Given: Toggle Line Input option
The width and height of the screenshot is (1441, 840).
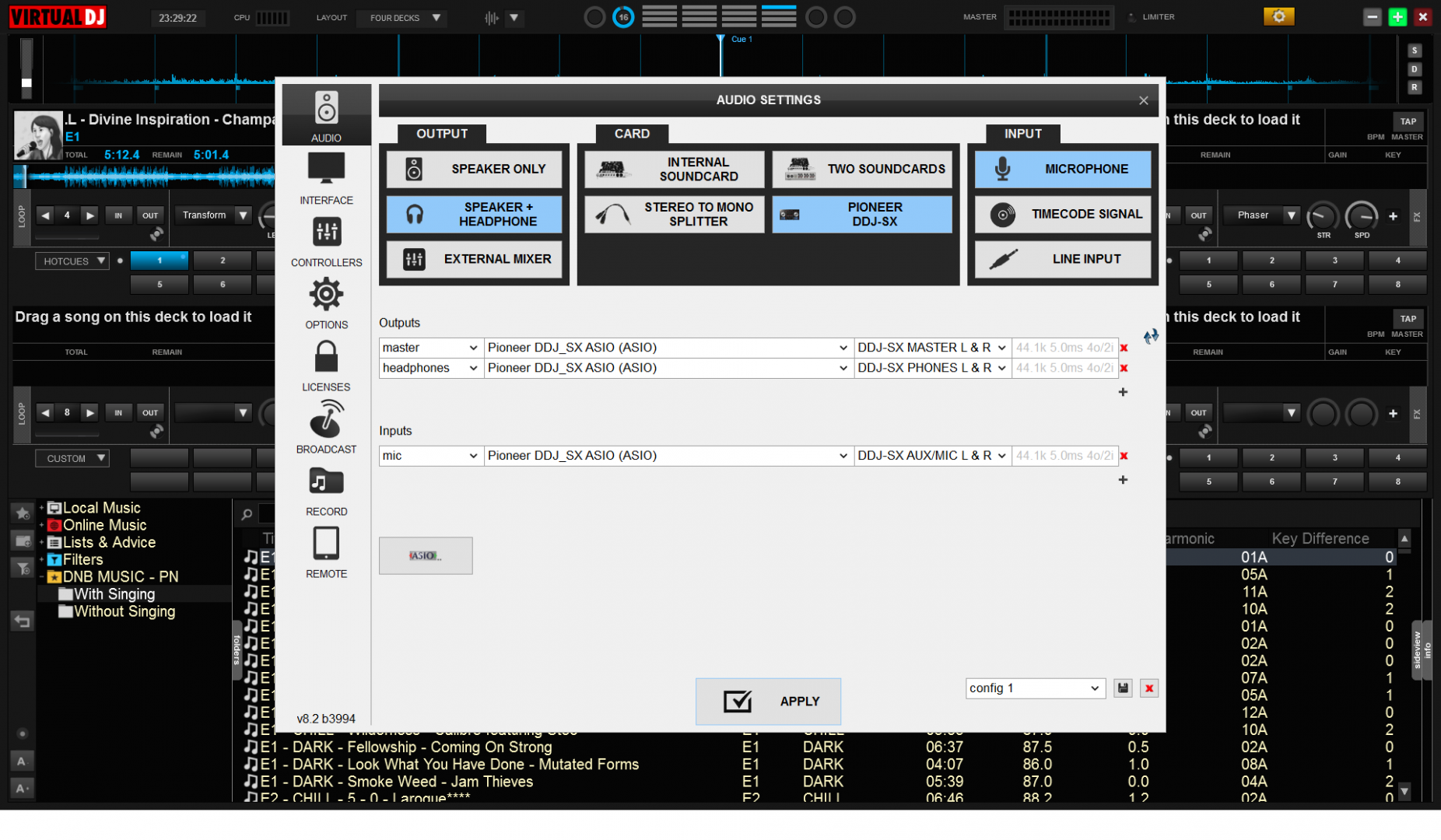Looking at the screenshot, I should (x=1063, y=259).
